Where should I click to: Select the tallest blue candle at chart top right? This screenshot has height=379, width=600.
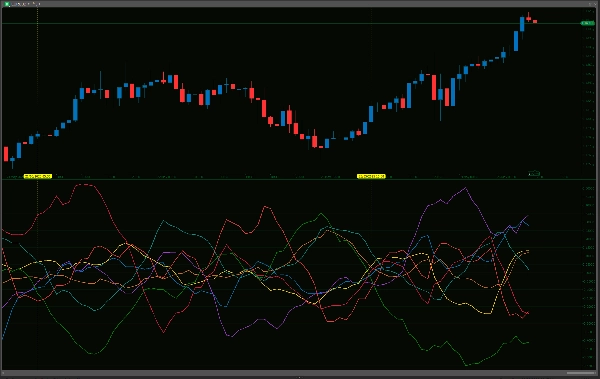[x=516, y=41]
